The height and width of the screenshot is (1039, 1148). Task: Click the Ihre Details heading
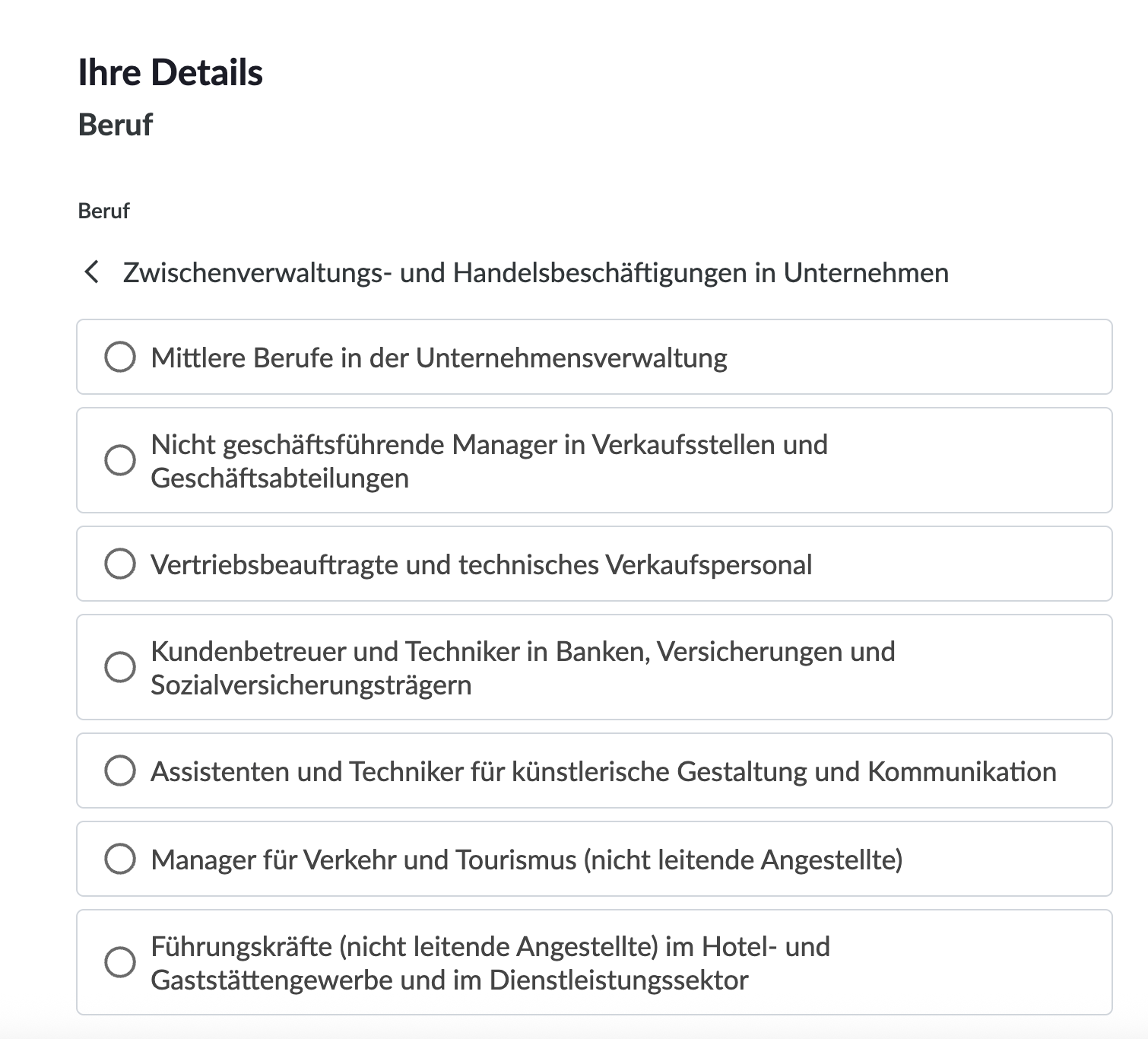pos(171,72)
